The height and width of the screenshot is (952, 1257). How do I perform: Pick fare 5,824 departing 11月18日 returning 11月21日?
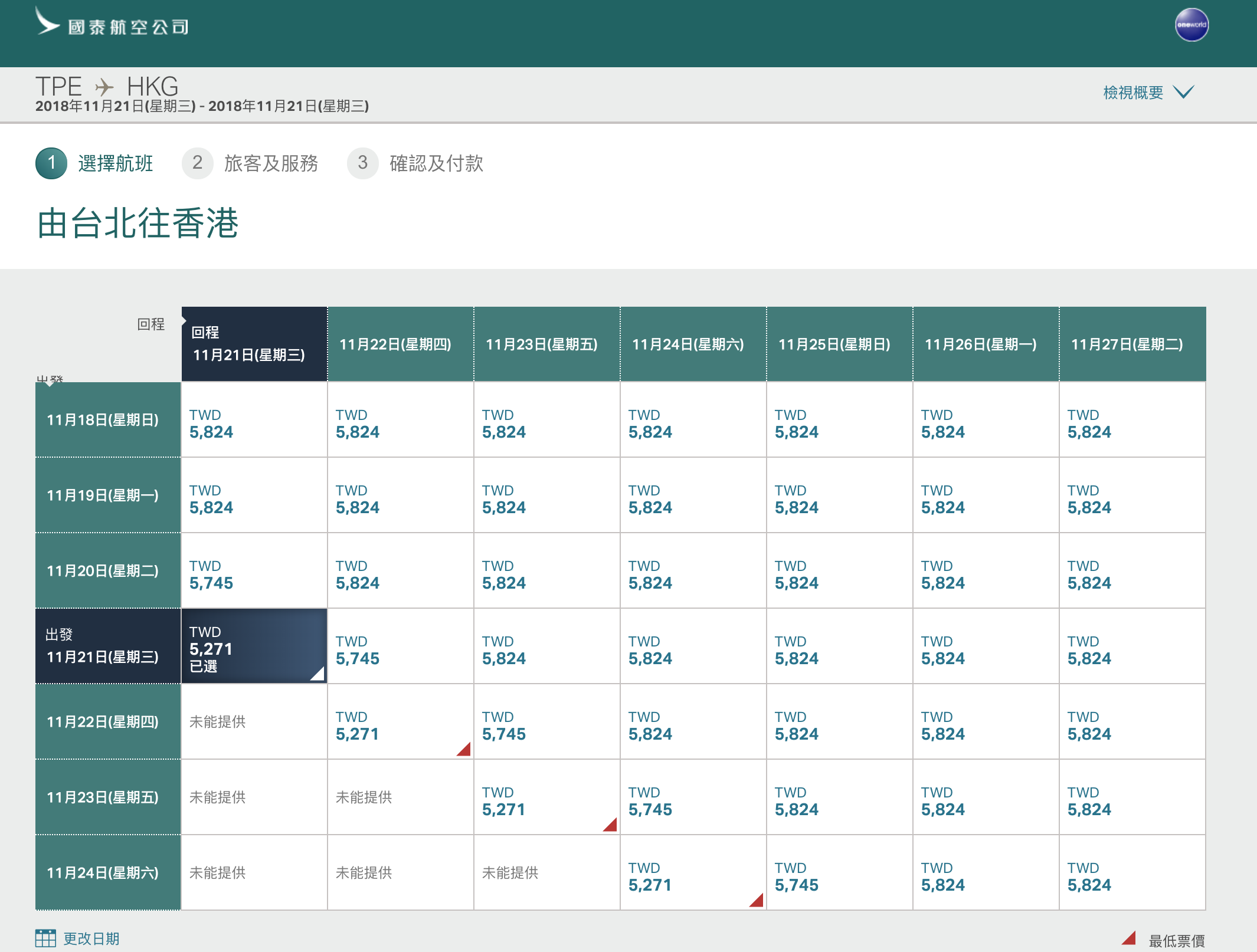coord(254,419)
